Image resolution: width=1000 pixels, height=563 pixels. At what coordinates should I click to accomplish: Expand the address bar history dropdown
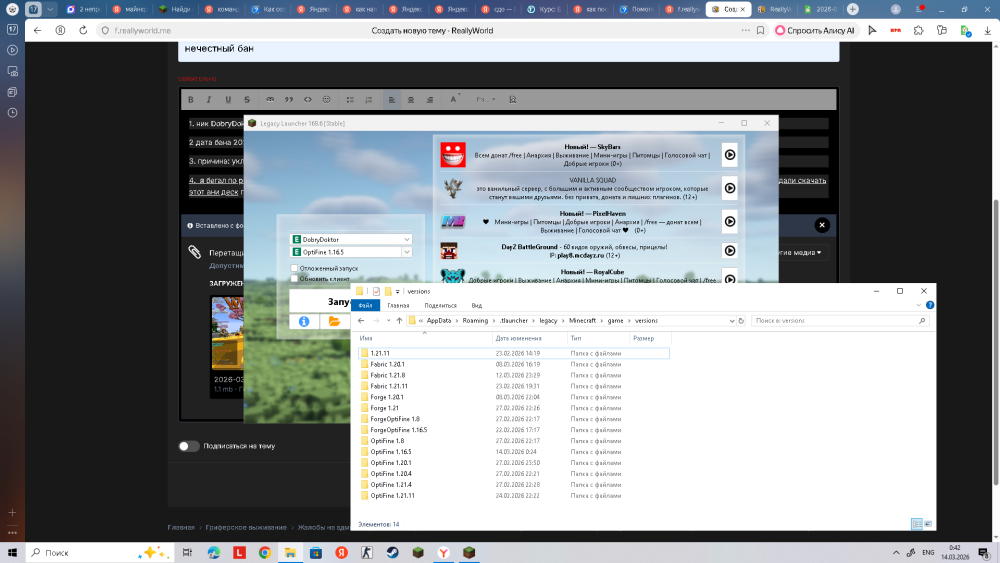tap(732, 321)
